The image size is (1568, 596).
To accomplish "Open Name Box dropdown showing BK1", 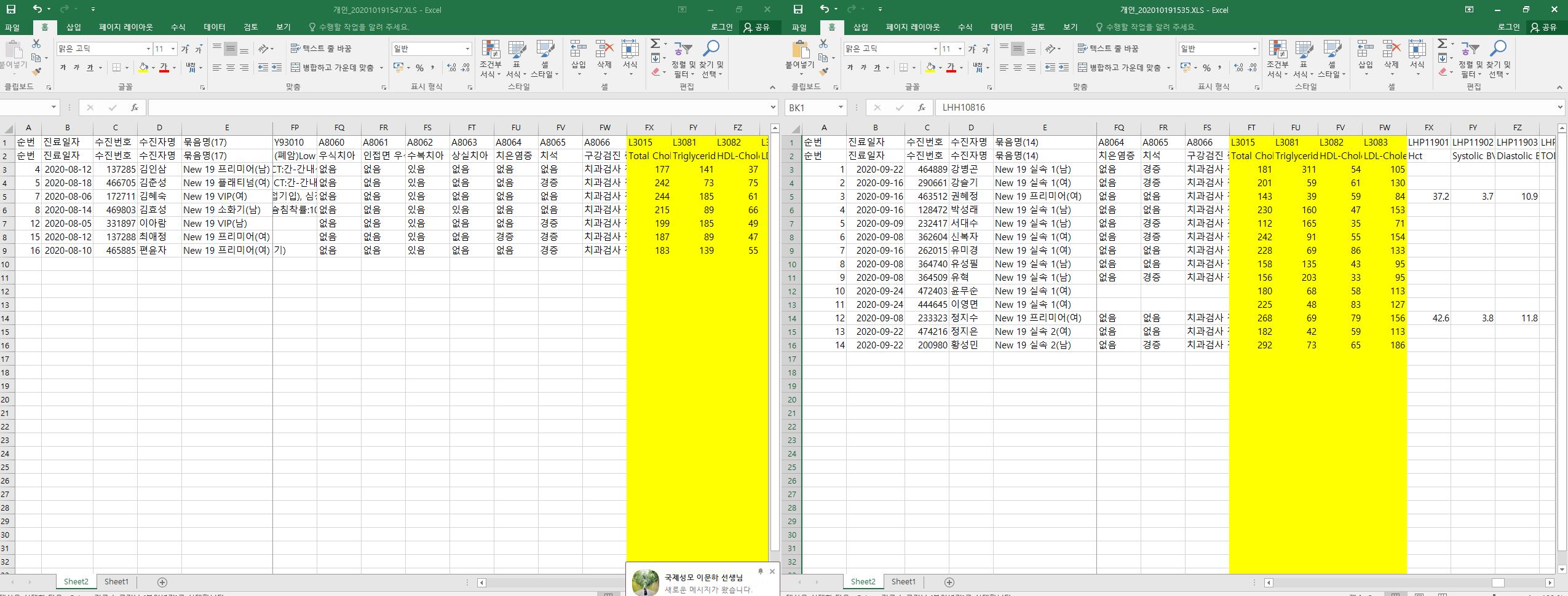I will [841, 108].
